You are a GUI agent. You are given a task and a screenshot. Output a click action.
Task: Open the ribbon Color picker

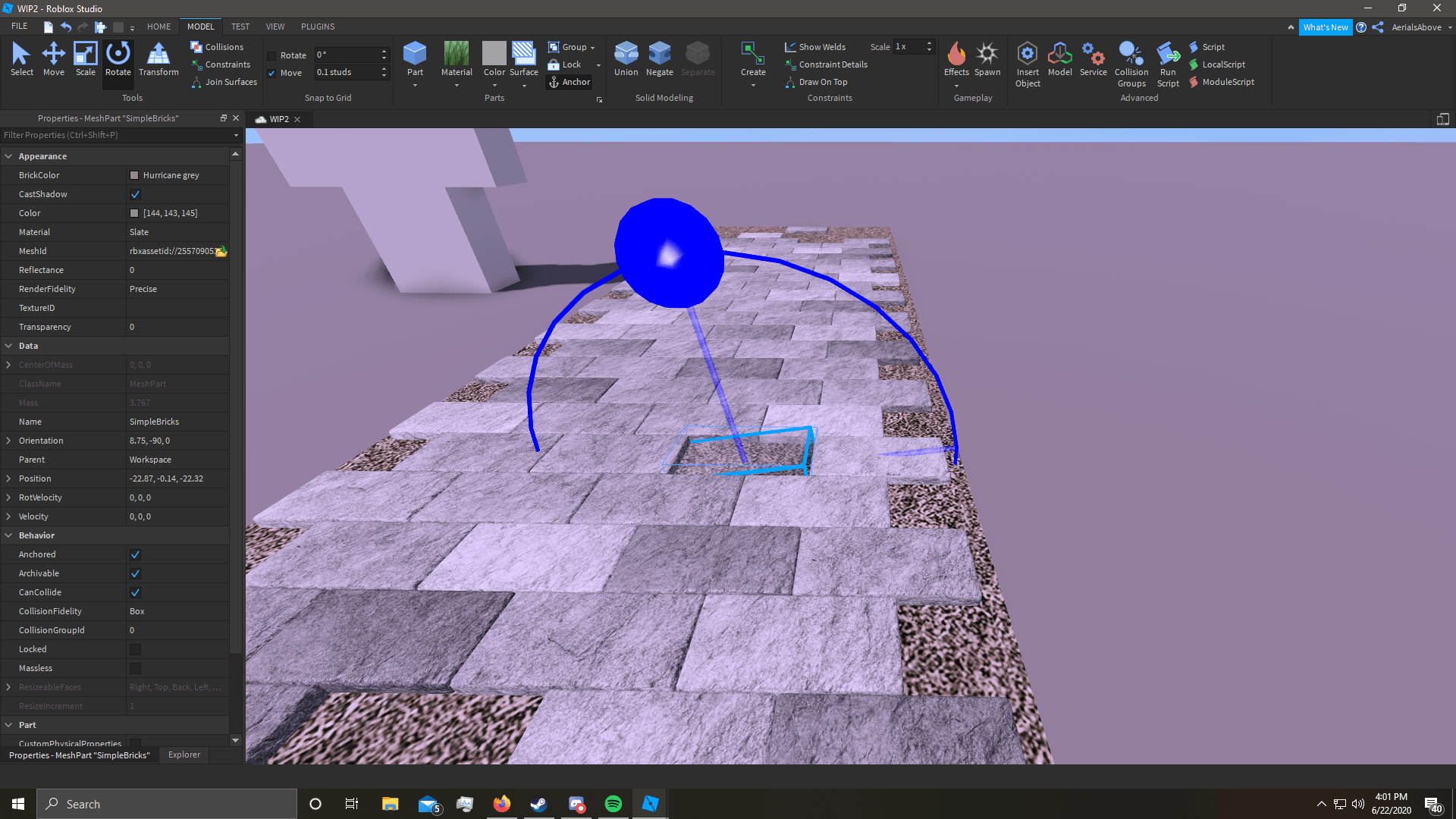tap(494, 59)
